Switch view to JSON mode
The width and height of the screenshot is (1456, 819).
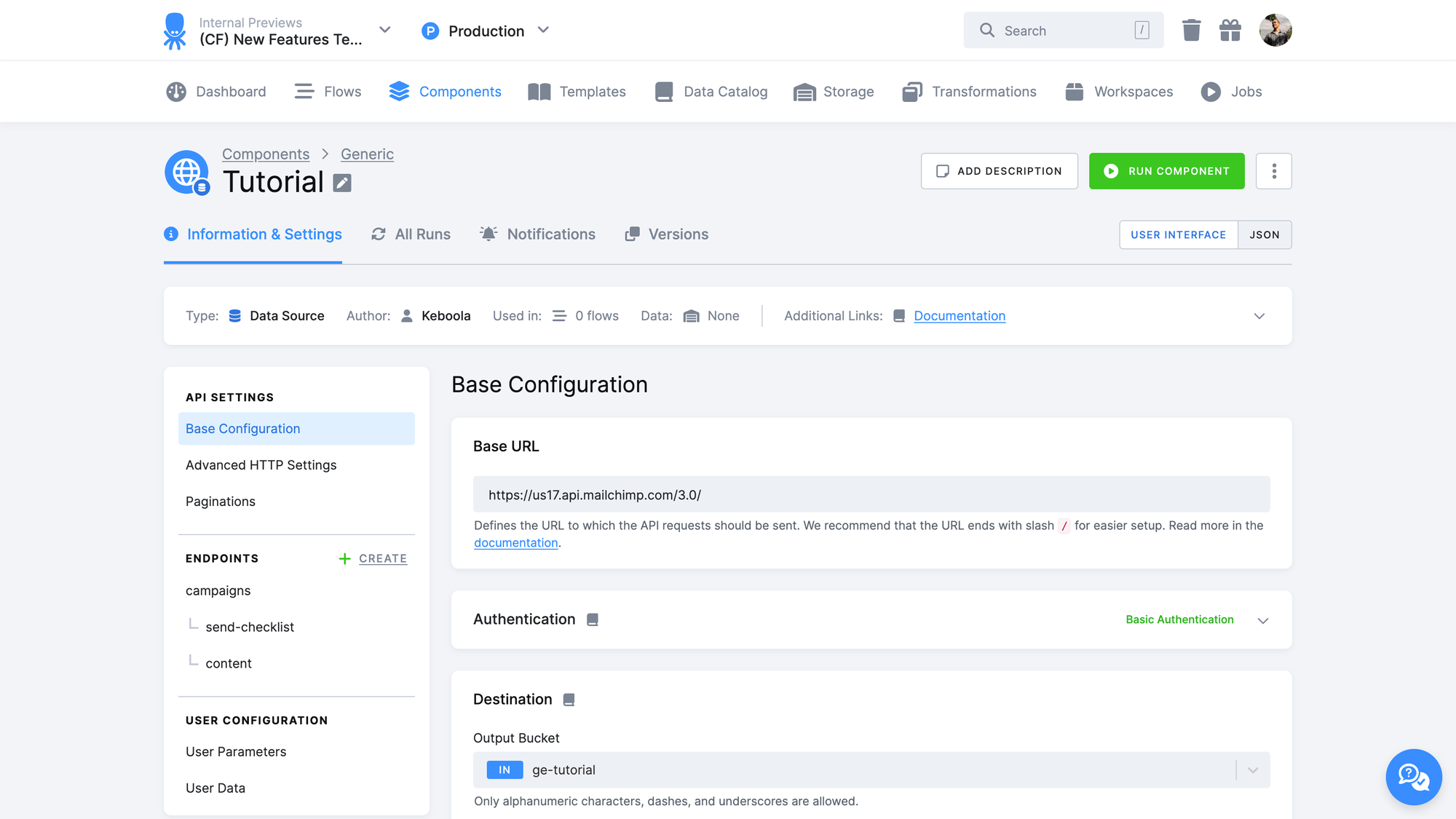point(1265,234)
